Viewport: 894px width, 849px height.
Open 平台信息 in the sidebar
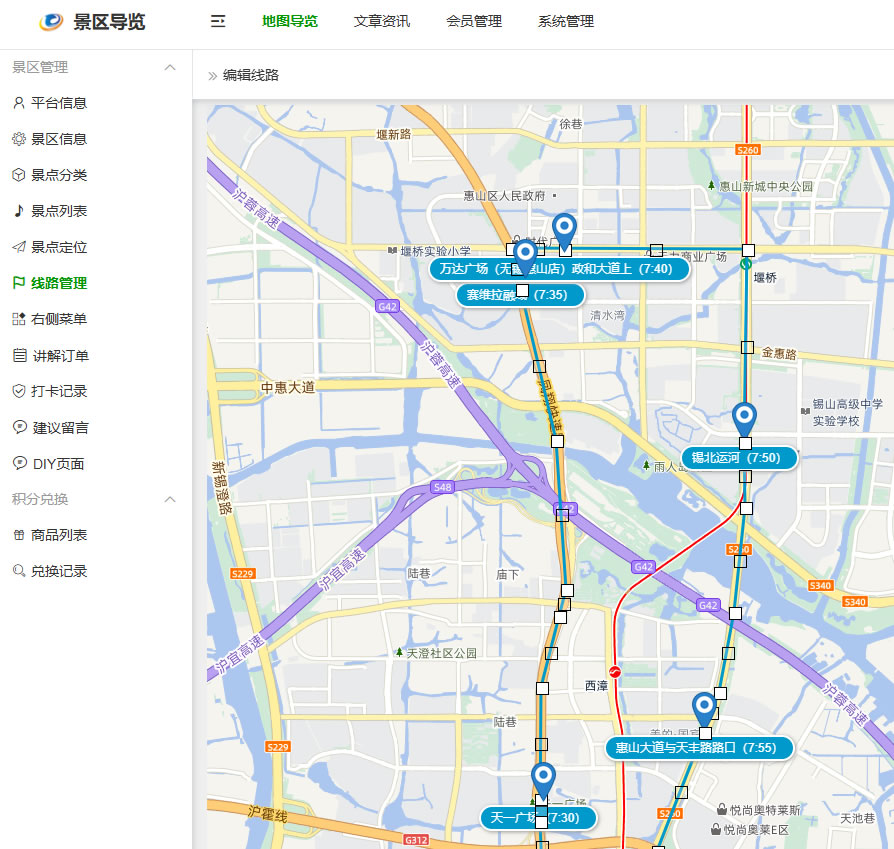(x=58, y=103)
